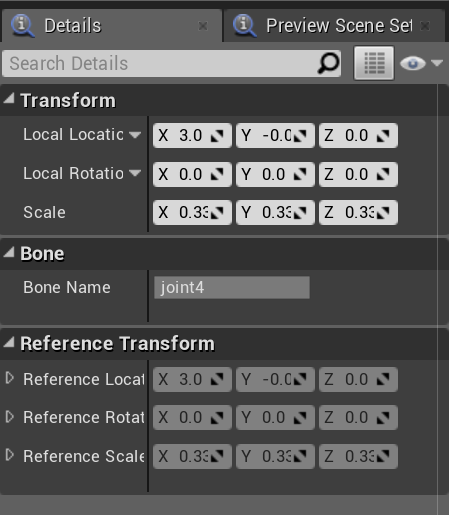449x515 pixels.
Task: Click the Scale Y value spin arrow
Action: [300, 212]
